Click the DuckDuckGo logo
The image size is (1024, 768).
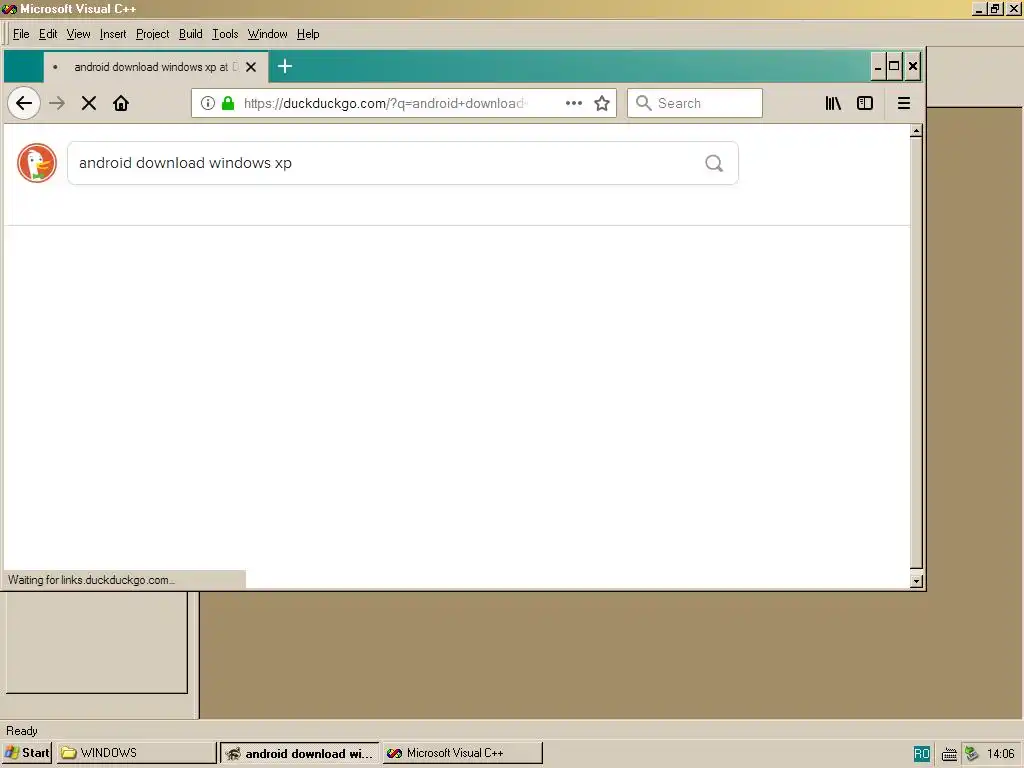pos(37,163)
